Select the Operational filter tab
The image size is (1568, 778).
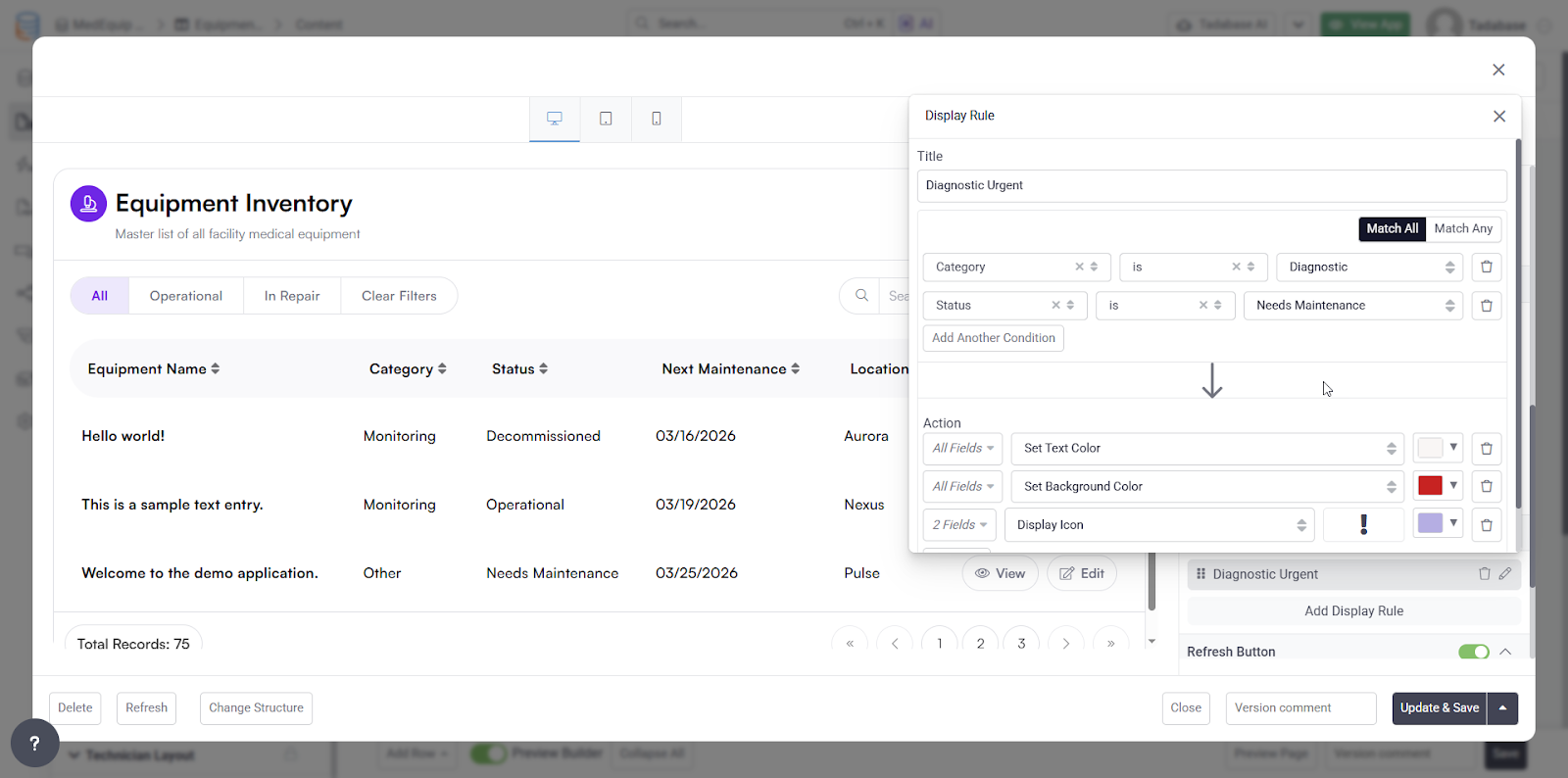pyautogui.click(x=186, y=296)
